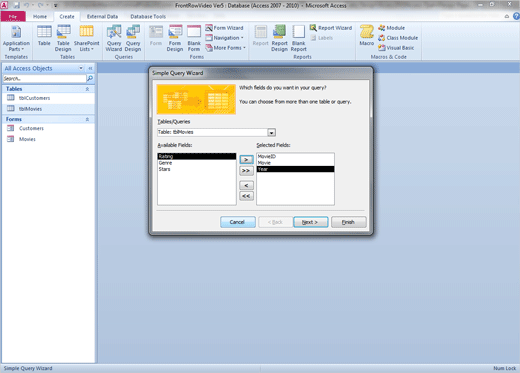
Task: Insert a new Module
Action: [391, 28]
